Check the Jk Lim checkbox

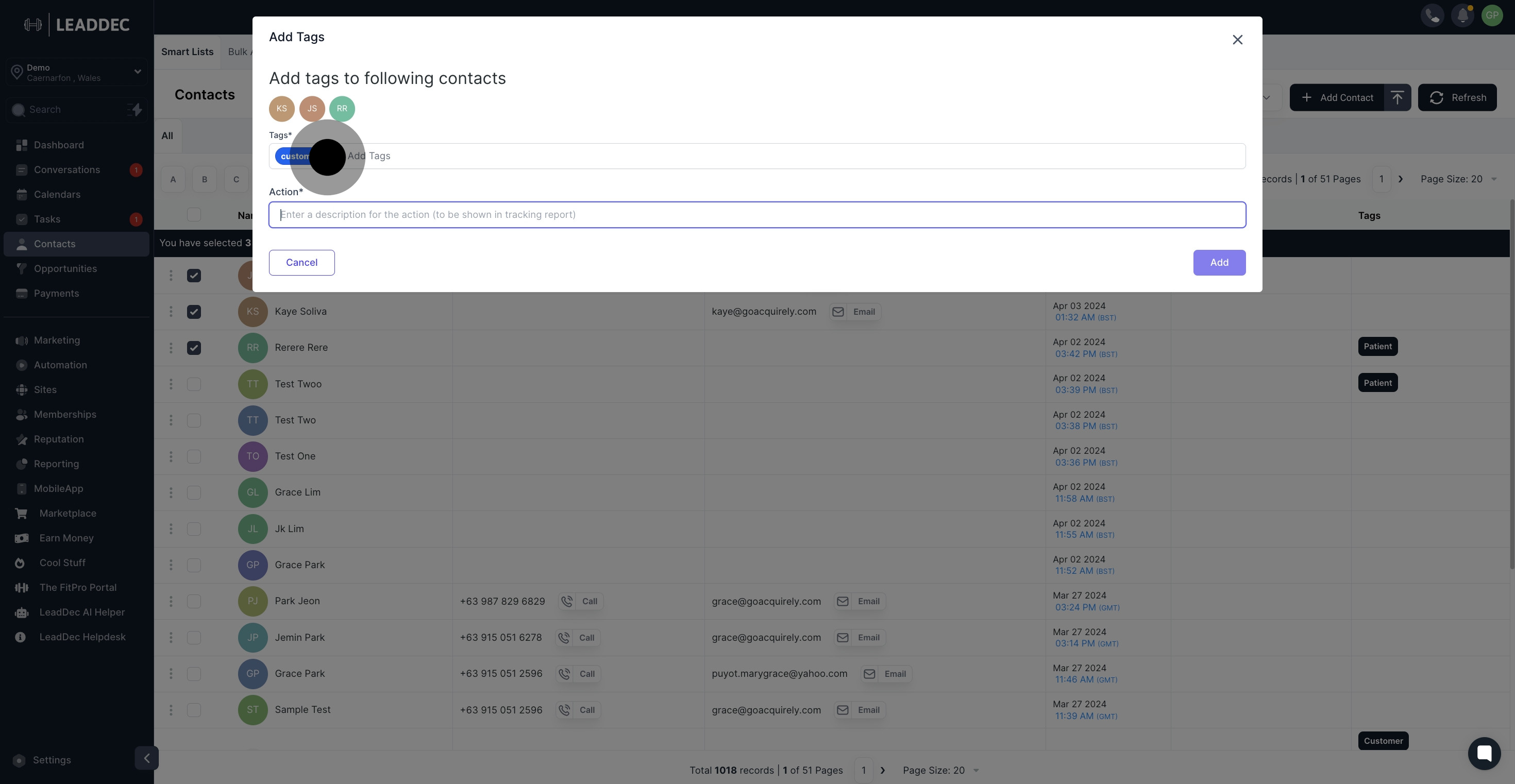pyautogui.click(x=193, y=529)
